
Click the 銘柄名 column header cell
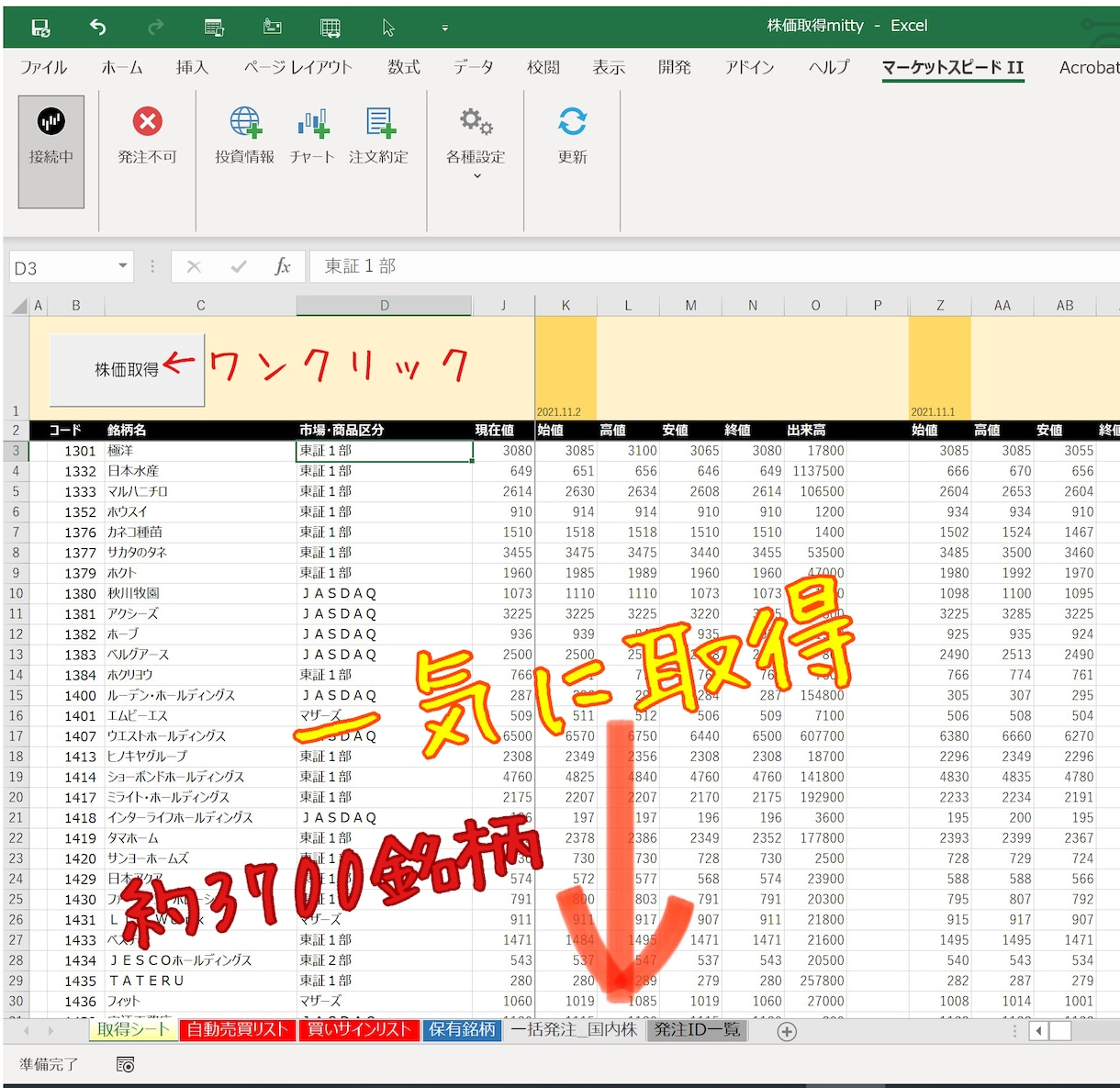coord(200,431)
